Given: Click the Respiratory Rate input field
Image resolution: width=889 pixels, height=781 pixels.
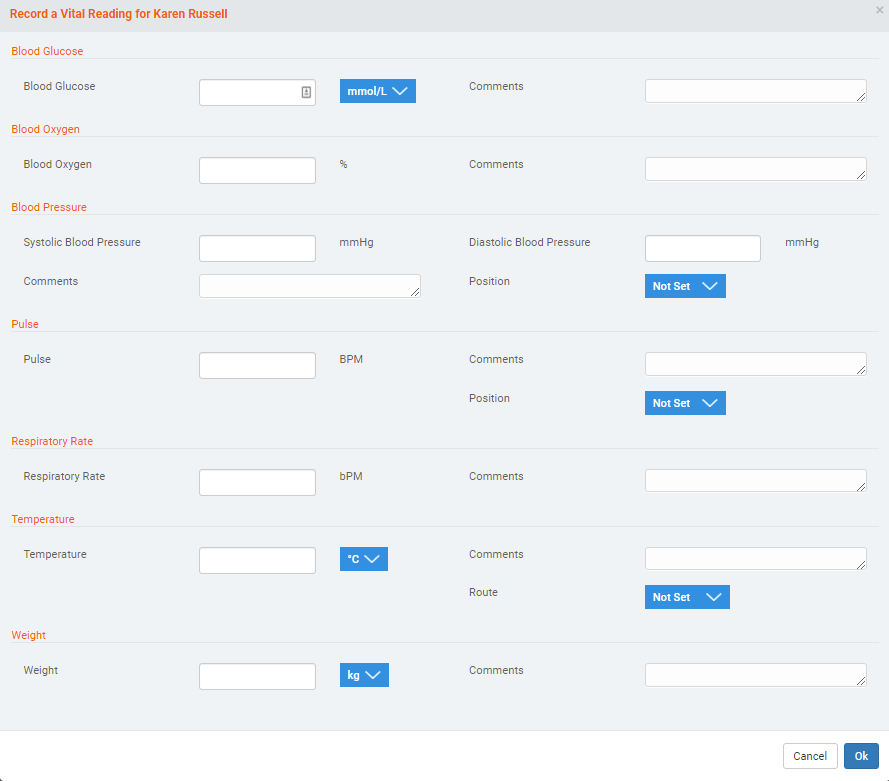Looking at the screenshot, I should tap(257, 482).
